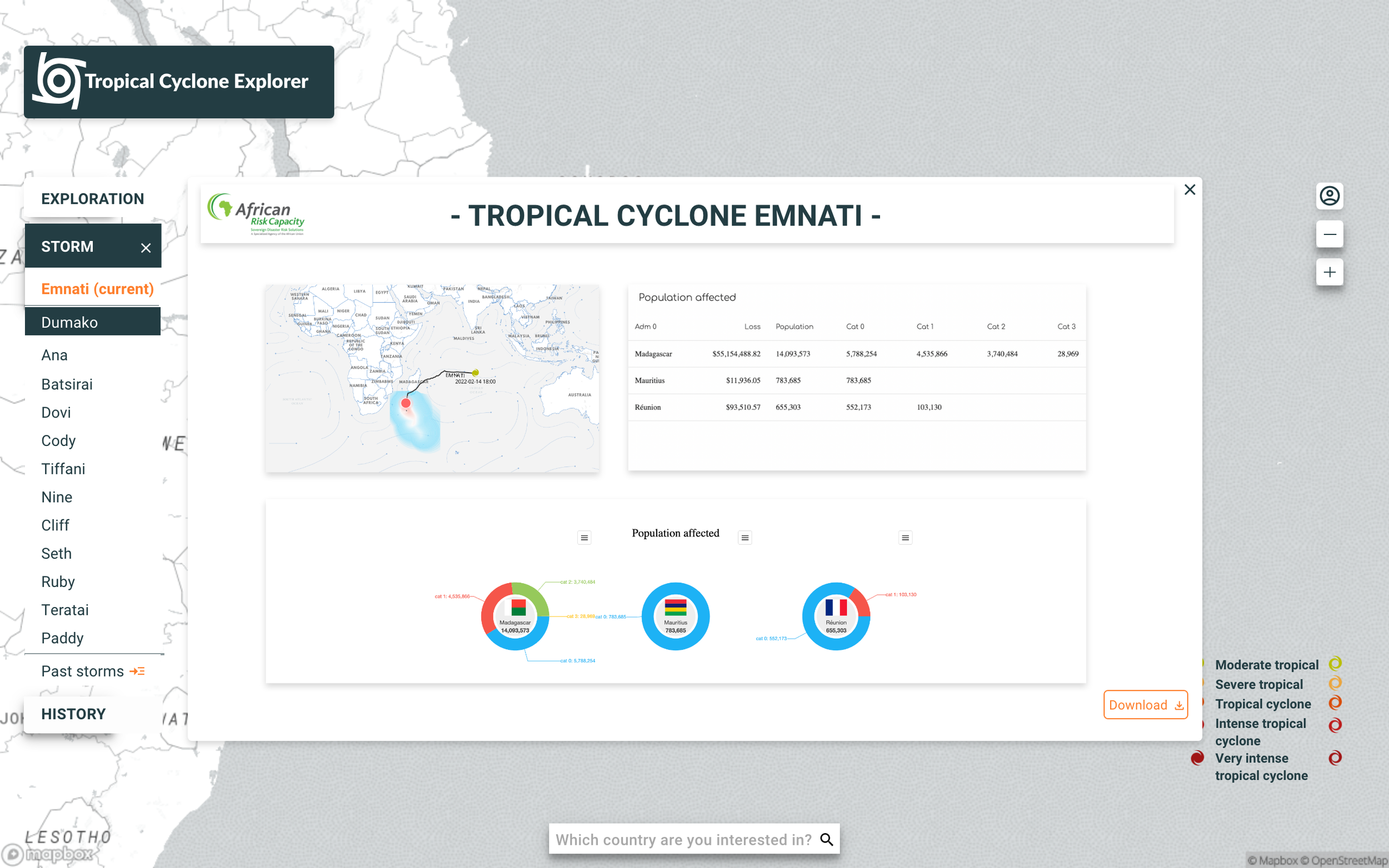Click the Madagascar row in population table

tap(856, 354)
